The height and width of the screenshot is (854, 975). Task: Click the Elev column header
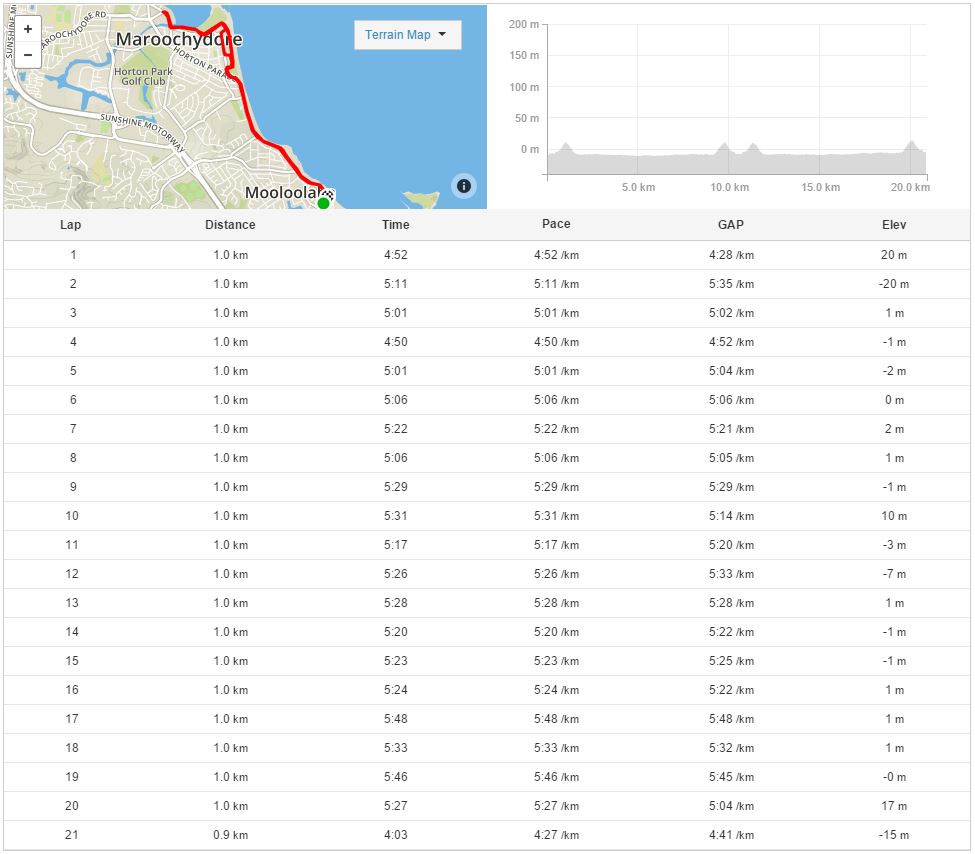point(893,225)
